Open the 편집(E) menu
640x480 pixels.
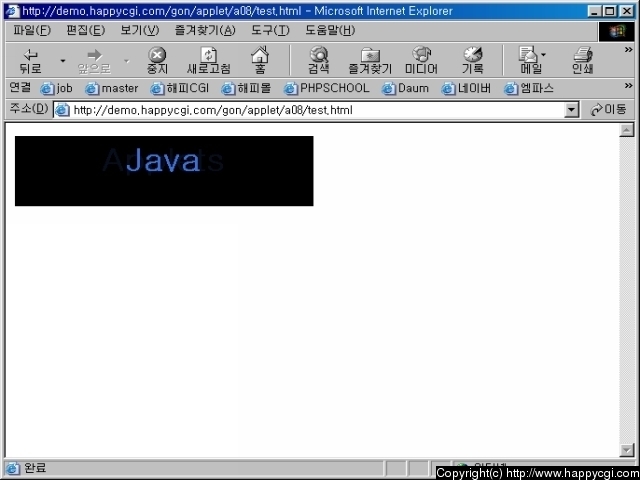click(86, 30)
